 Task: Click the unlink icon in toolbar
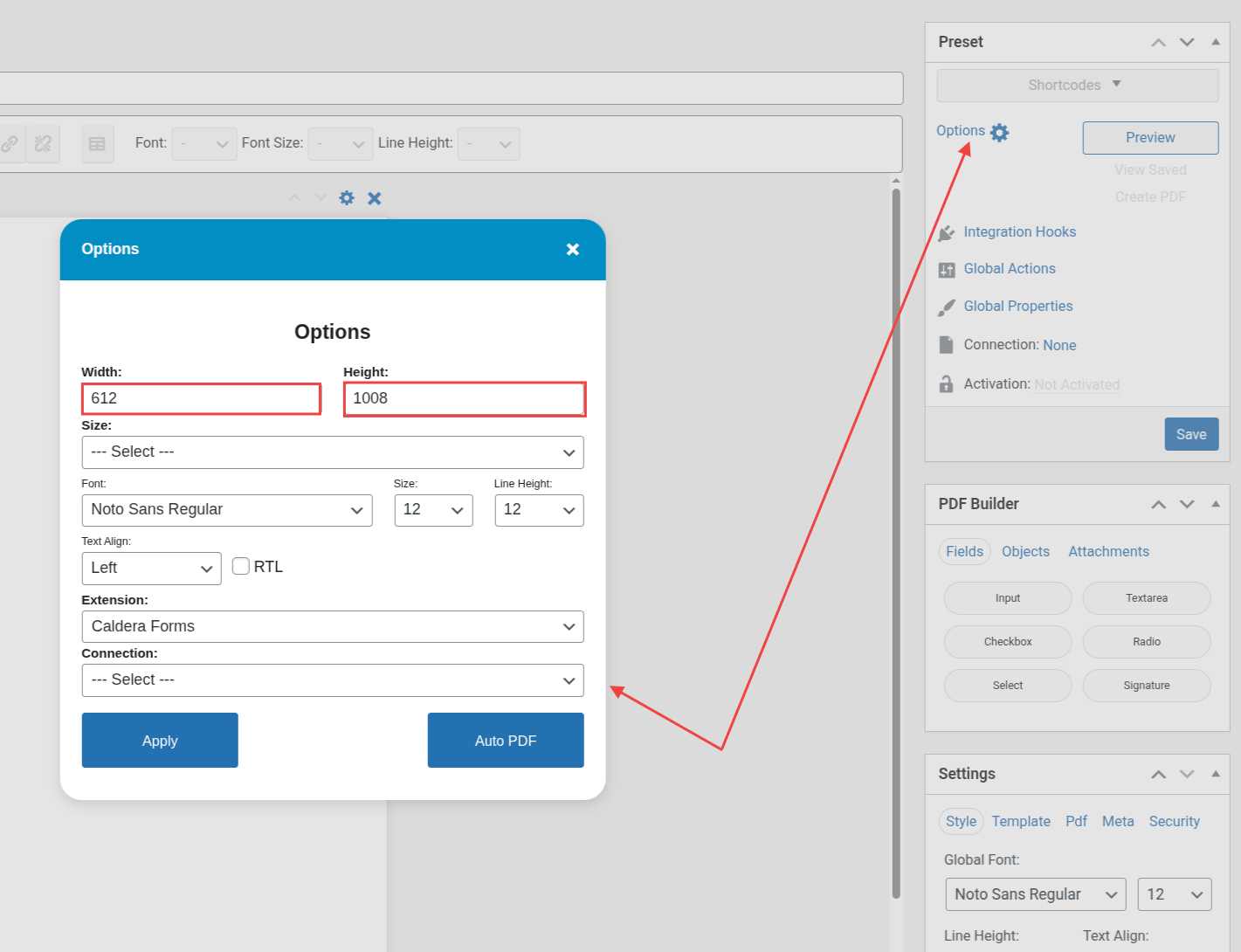click(x=43, y=144)
